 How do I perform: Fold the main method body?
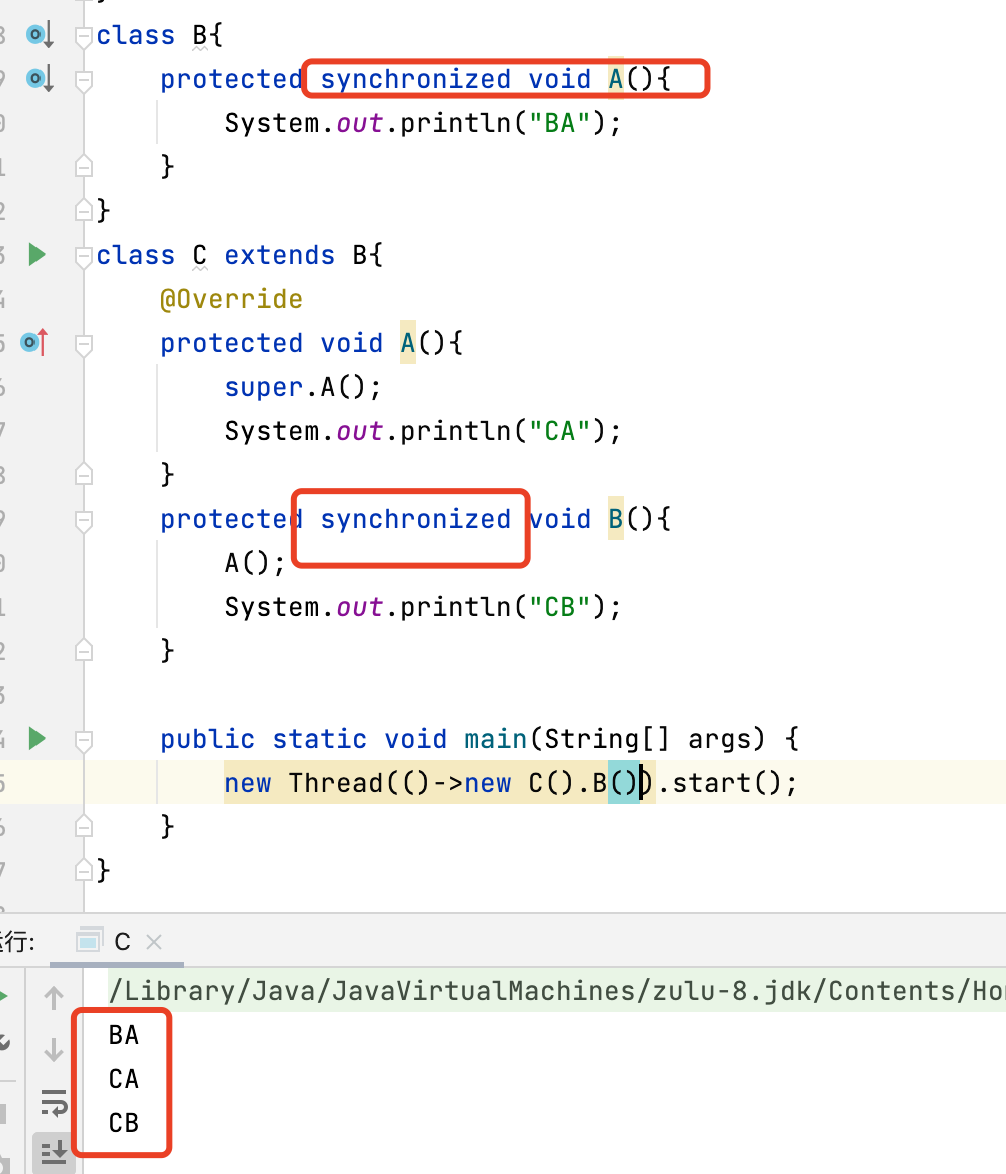(84, 740)
